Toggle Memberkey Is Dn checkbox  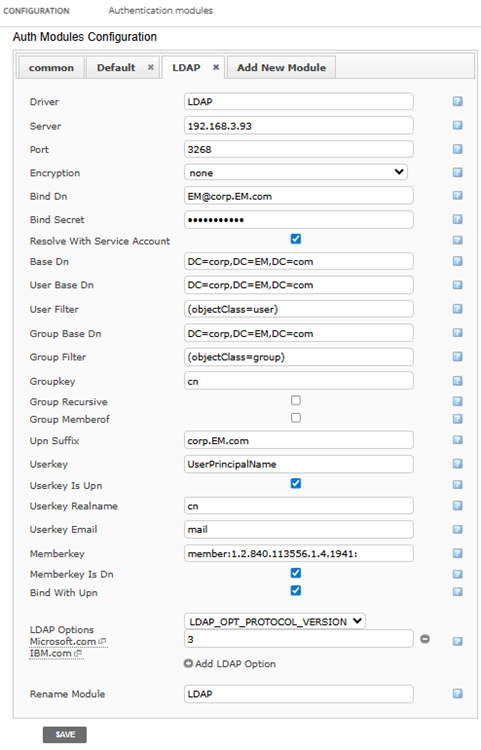tap(296, 573)
